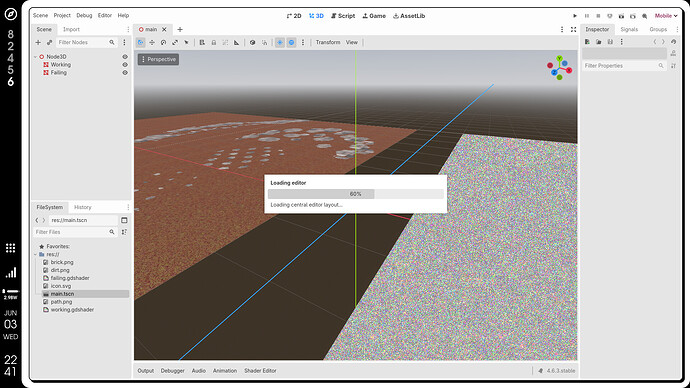Image resolution: width=690 pixels, height=388 pixels.
Task: Go to the next edited object
Action: click(x=663, y=42)
